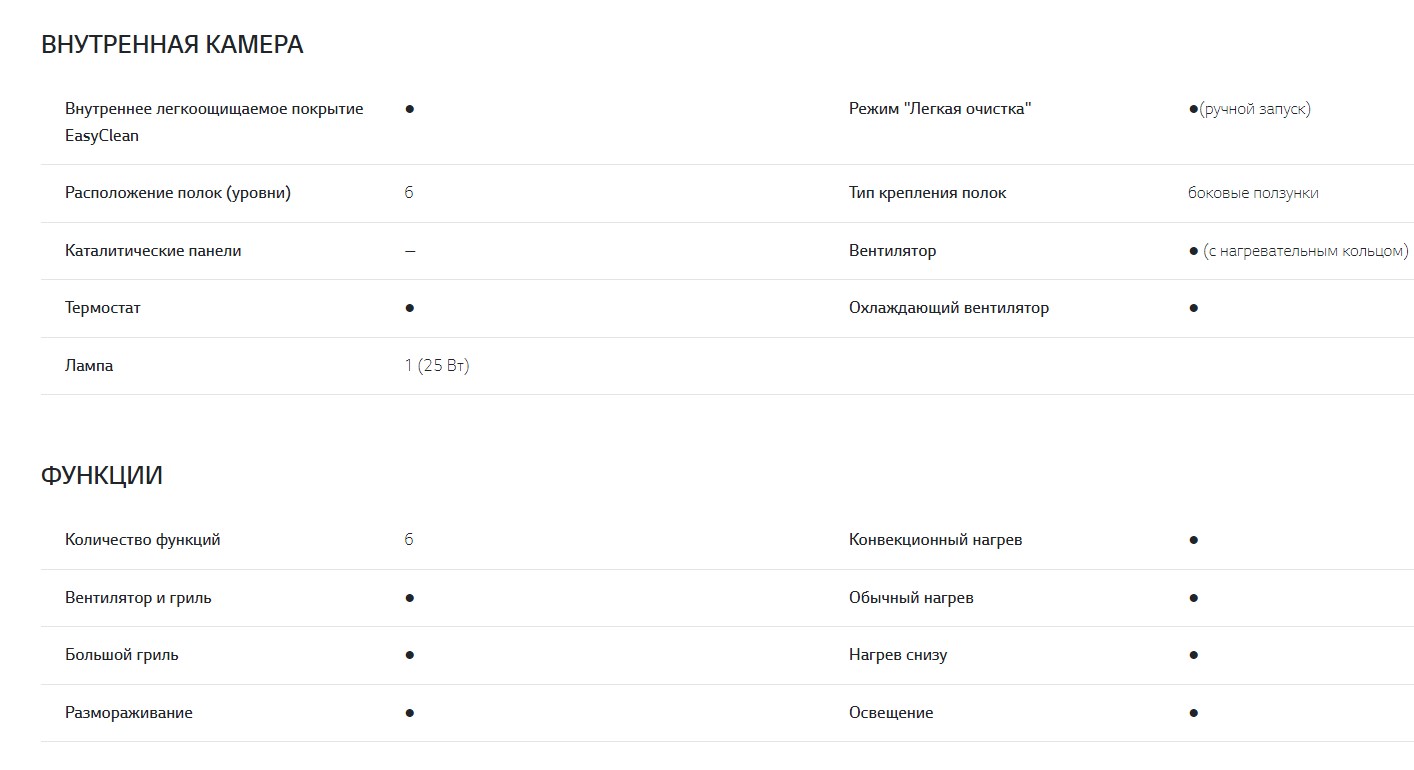The width and height of the screenshot is (1414, 770).
Task: Click the Конвекционный нагрев bullet indicator
Action: pos(1193,540)
